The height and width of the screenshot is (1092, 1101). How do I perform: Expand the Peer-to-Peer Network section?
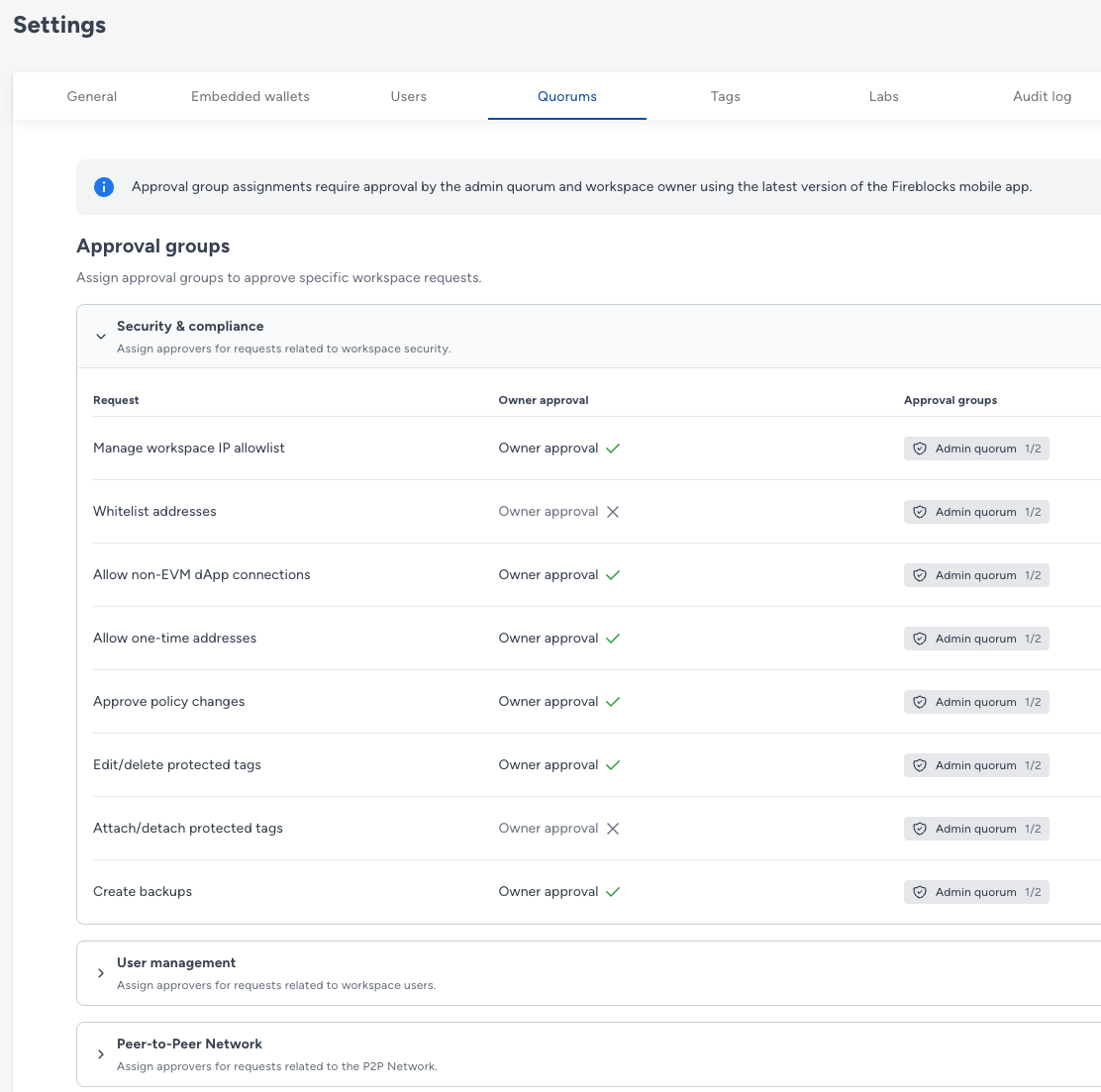(x=101, y=1054)
